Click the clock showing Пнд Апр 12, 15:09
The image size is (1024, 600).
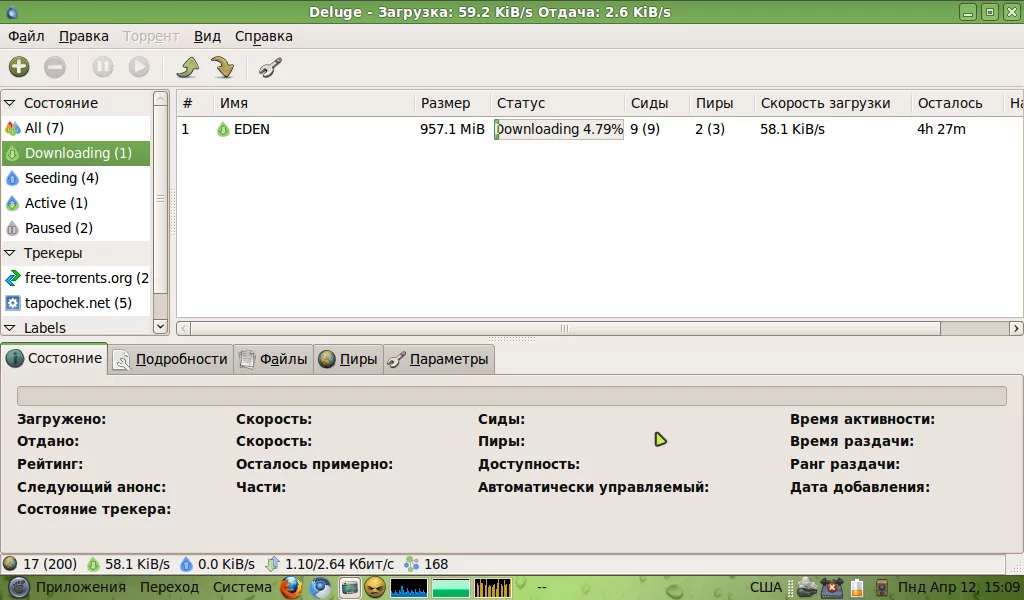click(959, 588)
